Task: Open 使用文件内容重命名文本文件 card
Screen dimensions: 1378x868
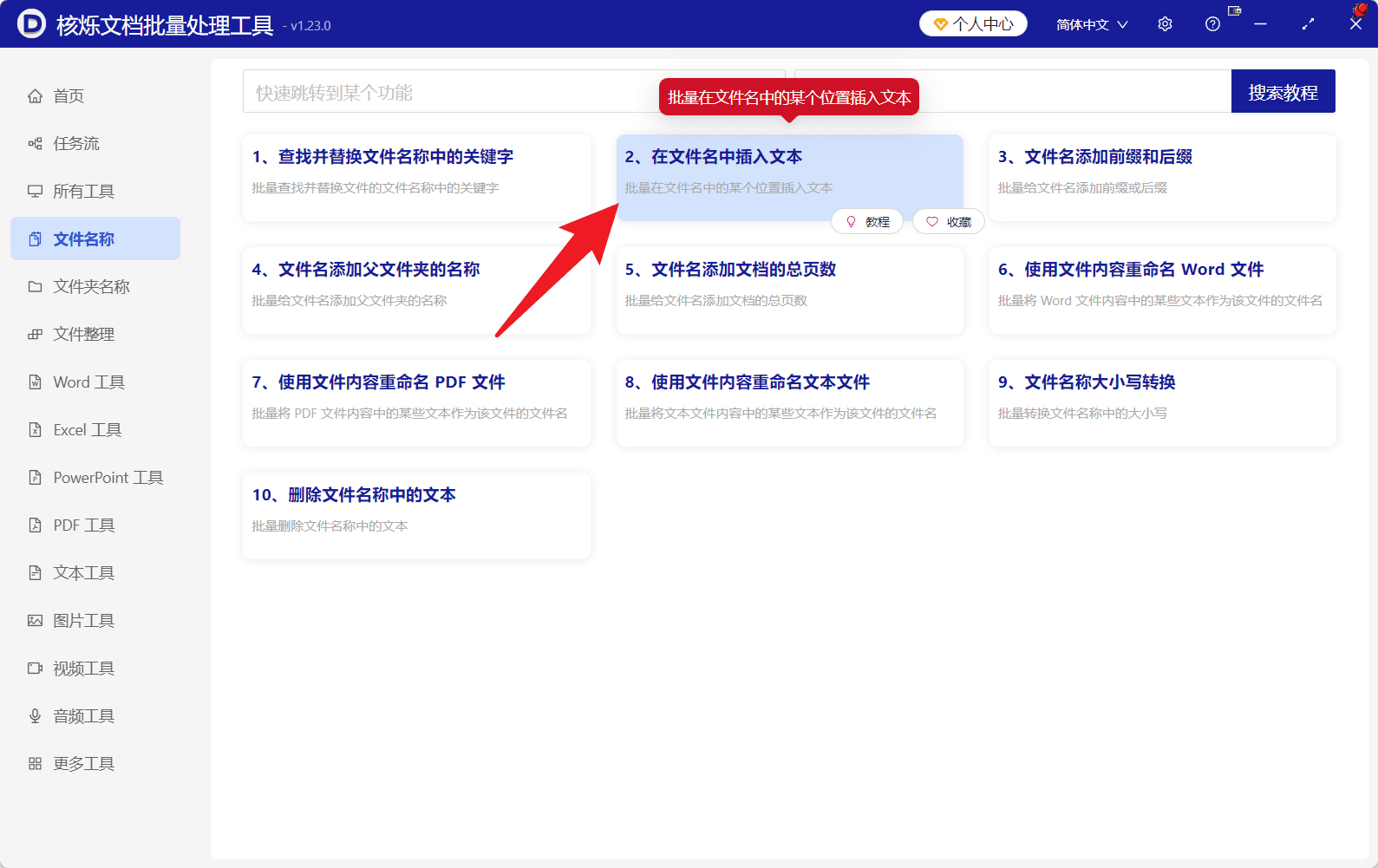Action: [x=789, y=403]
